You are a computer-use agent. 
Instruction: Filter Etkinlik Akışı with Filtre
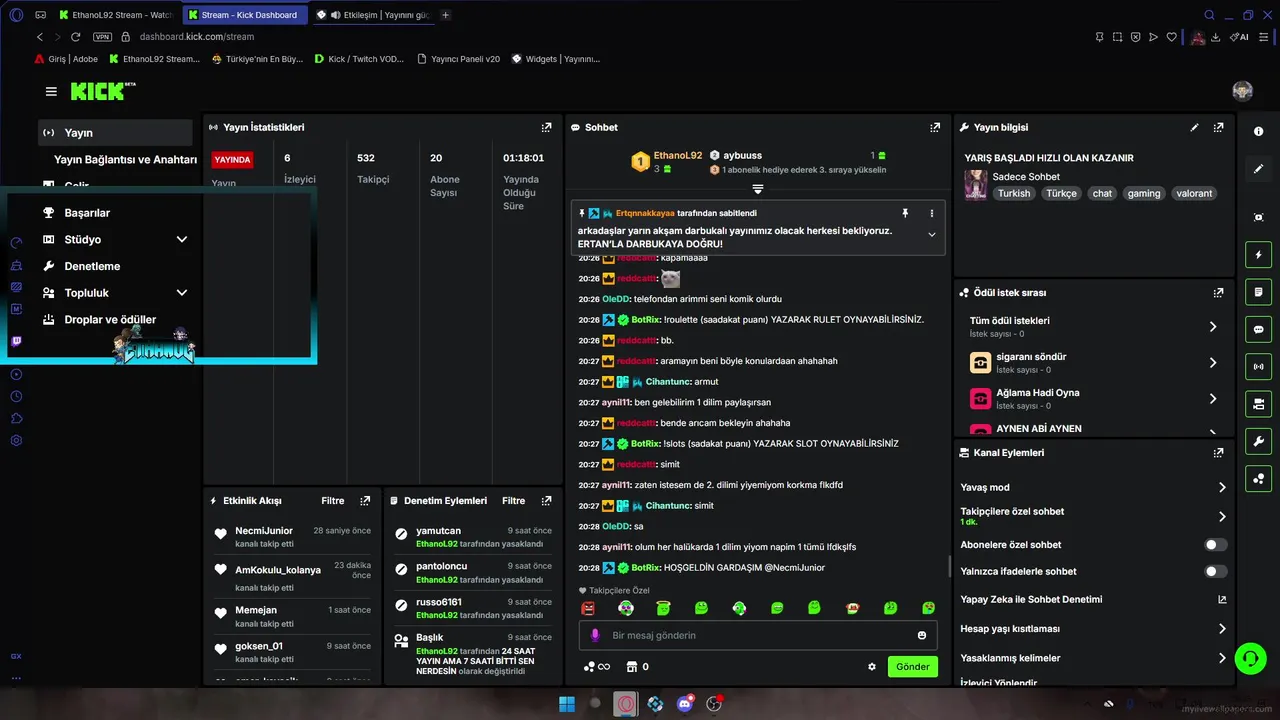tap(332, 501)
